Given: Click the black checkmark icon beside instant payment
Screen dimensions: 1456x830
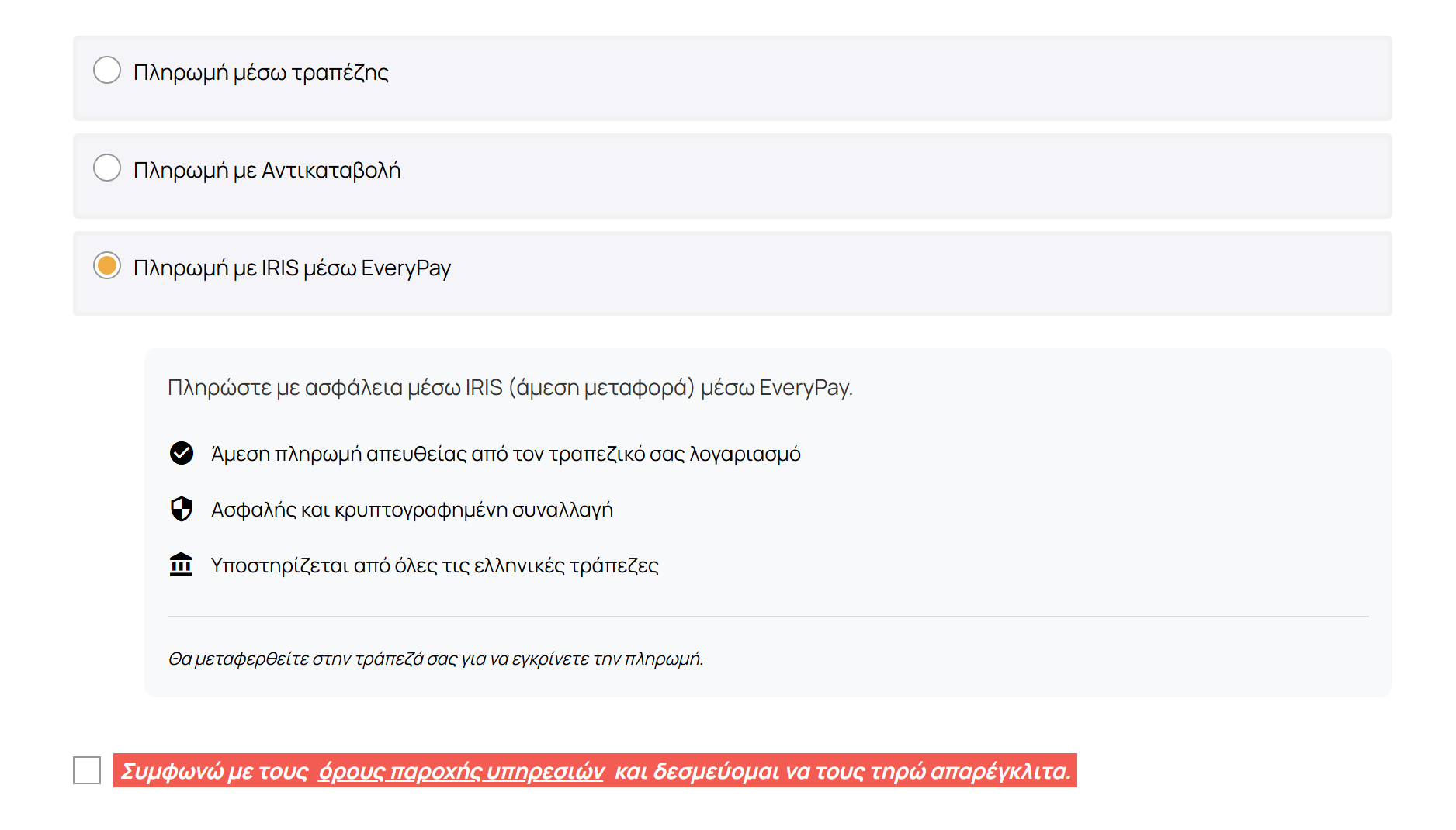Looking at the screenshot, I should [x=182, y=454].
